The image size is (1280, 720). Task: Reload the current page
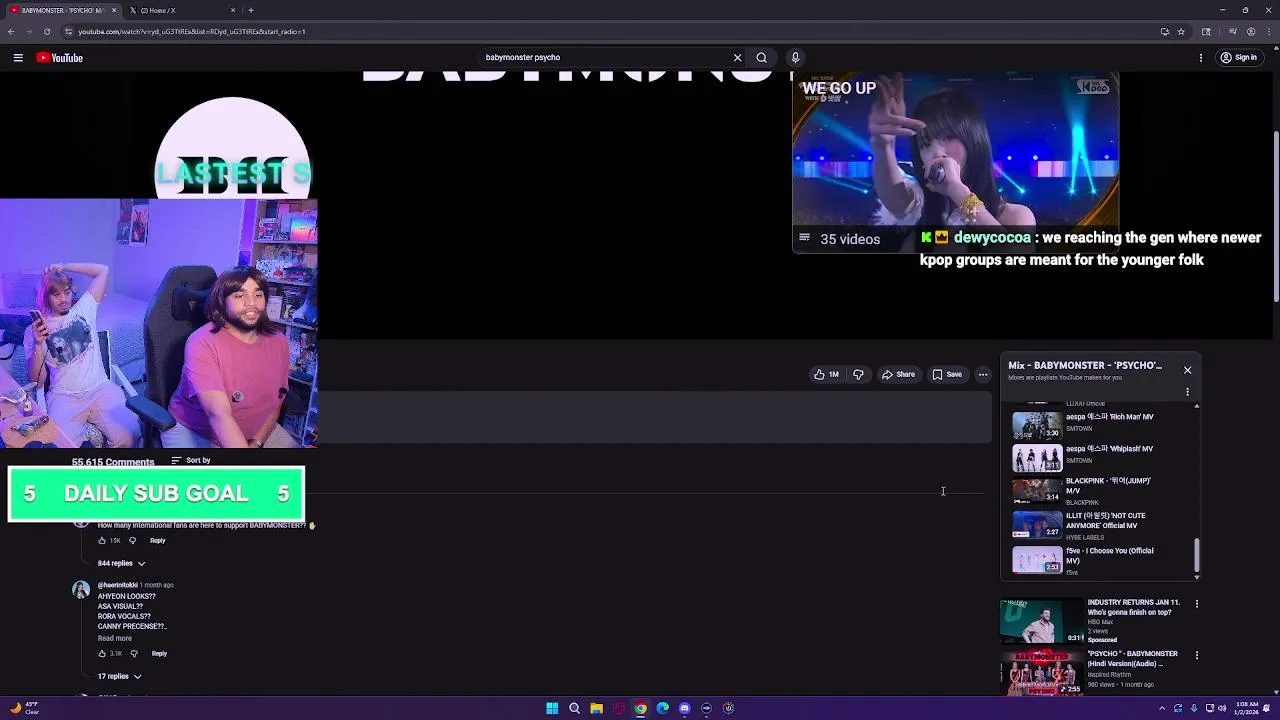[x=46, y=31]
